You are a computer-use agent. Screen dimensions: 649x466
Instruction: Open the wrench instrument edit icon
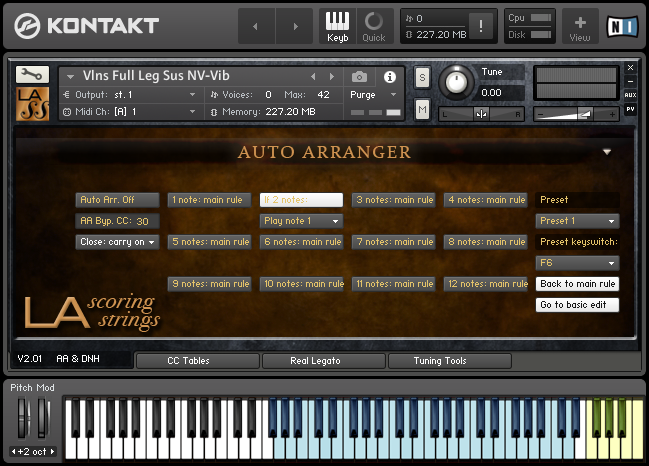click(32, 74)
